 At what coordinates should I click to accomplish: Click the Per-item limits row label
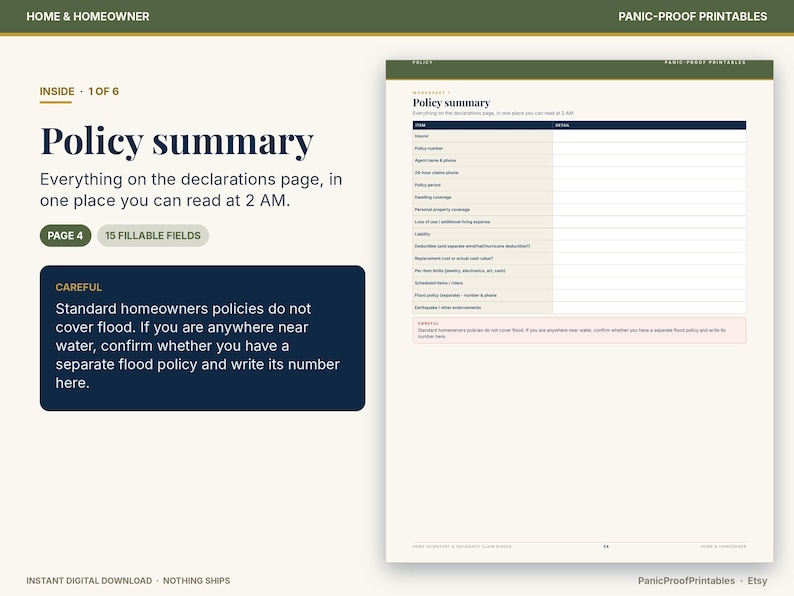click(x=460, y=270)
